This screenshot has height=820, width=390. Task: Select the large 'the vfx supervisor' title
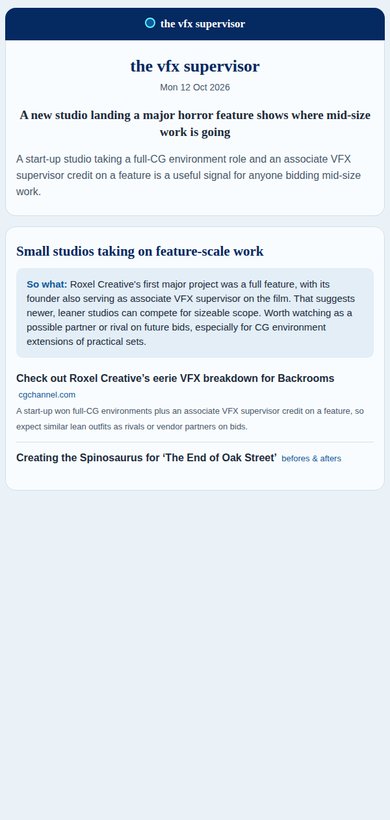click(x=195, y=66)
